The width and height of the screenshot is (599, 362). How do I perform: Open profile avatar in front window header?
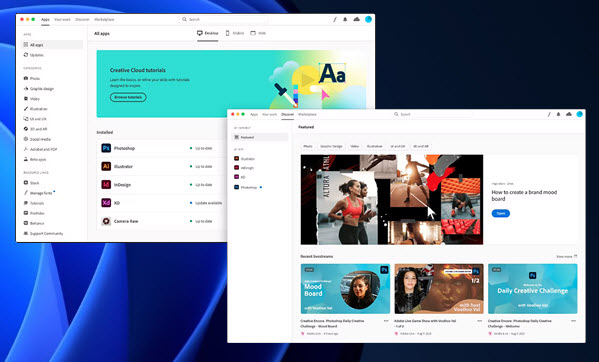(580, 114)
